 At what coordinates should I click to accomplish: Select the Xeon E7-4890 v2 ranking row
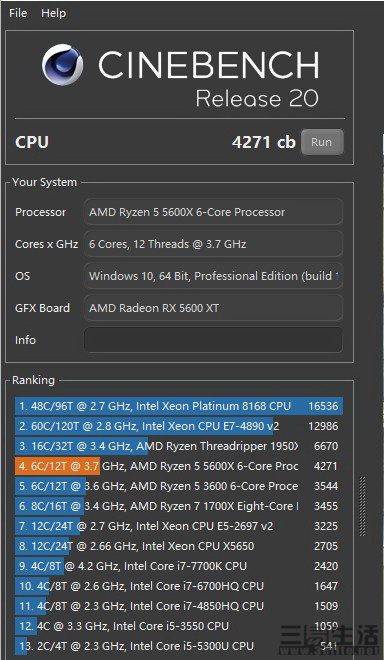pyautogui.click(x=179, y=426)
